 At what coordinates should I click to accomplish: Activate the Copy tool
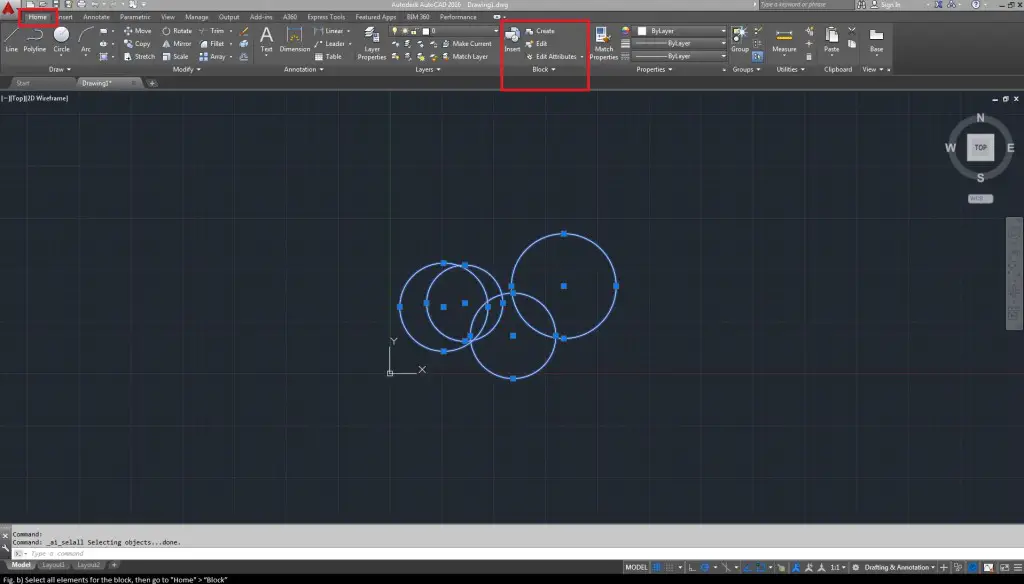[137, 44]
